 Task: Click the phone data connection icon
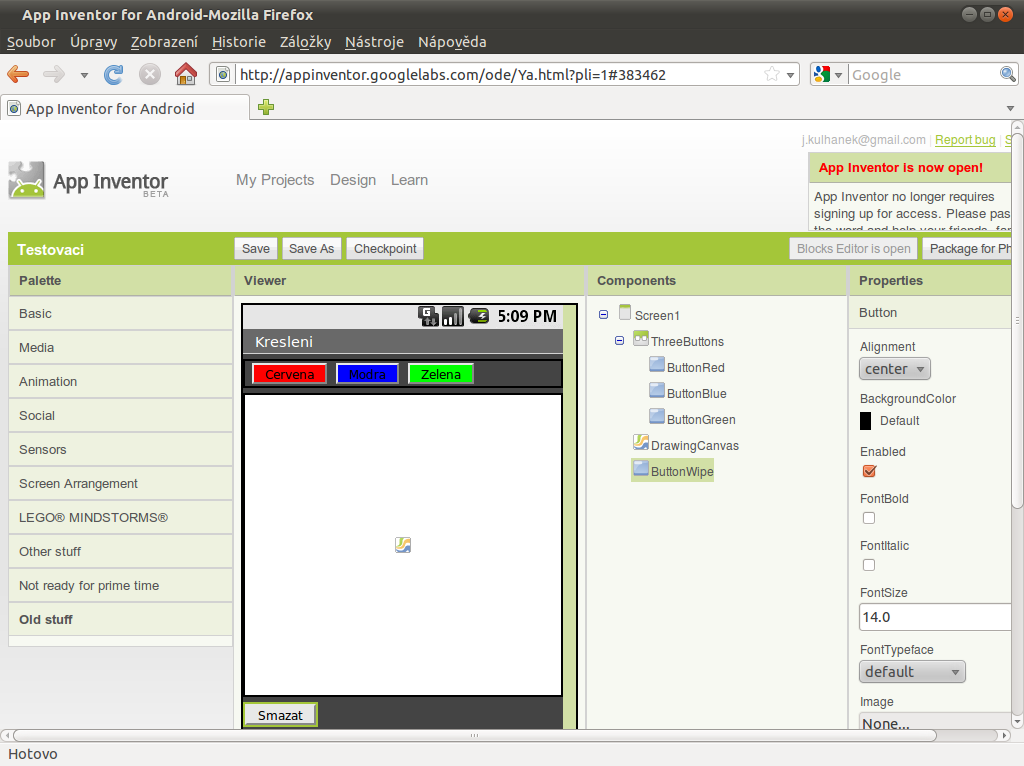[x=428, y=316]
